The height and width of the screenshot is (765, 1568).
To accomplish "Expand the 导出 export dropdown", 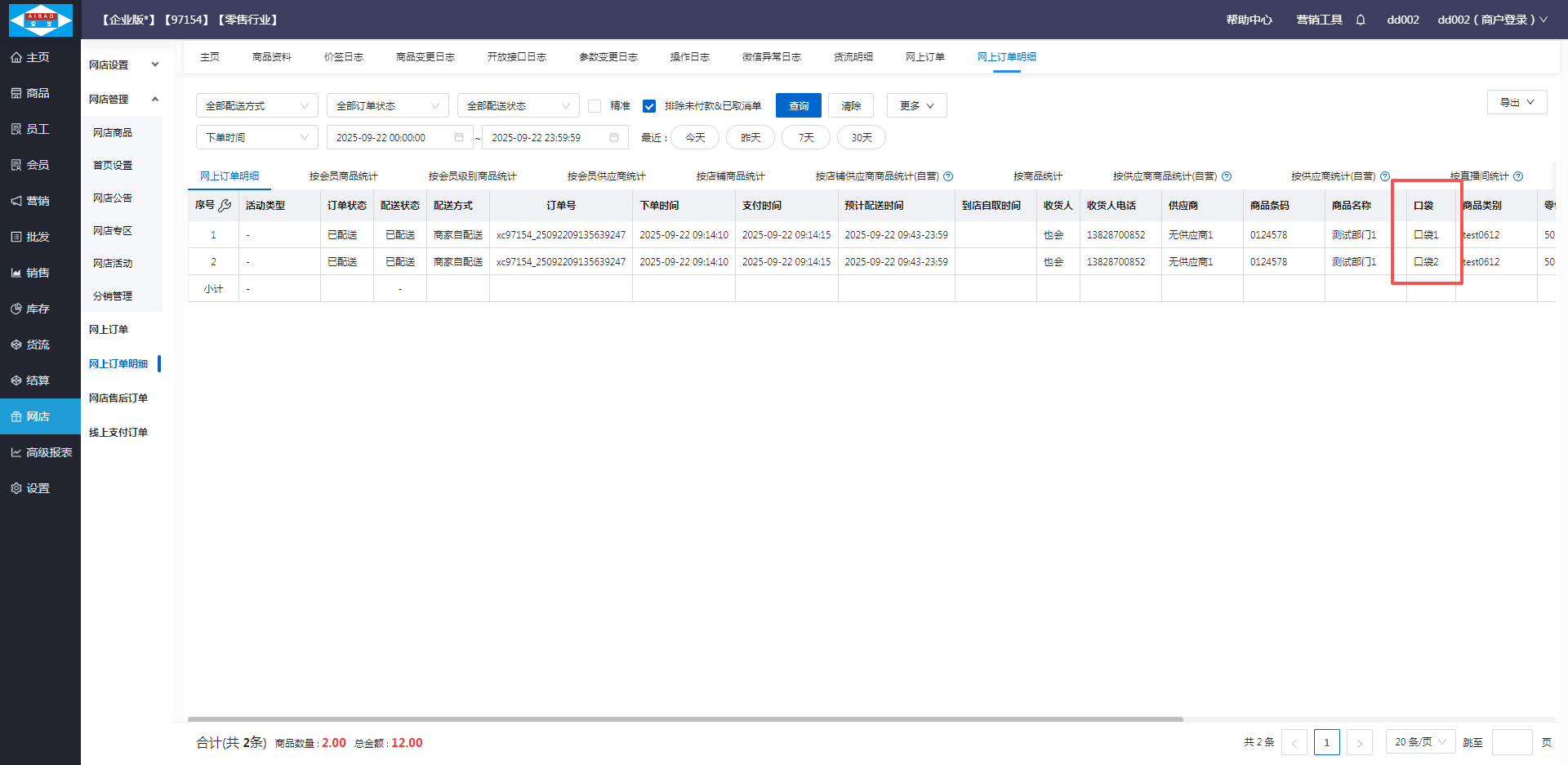I will pos(1517,103).
